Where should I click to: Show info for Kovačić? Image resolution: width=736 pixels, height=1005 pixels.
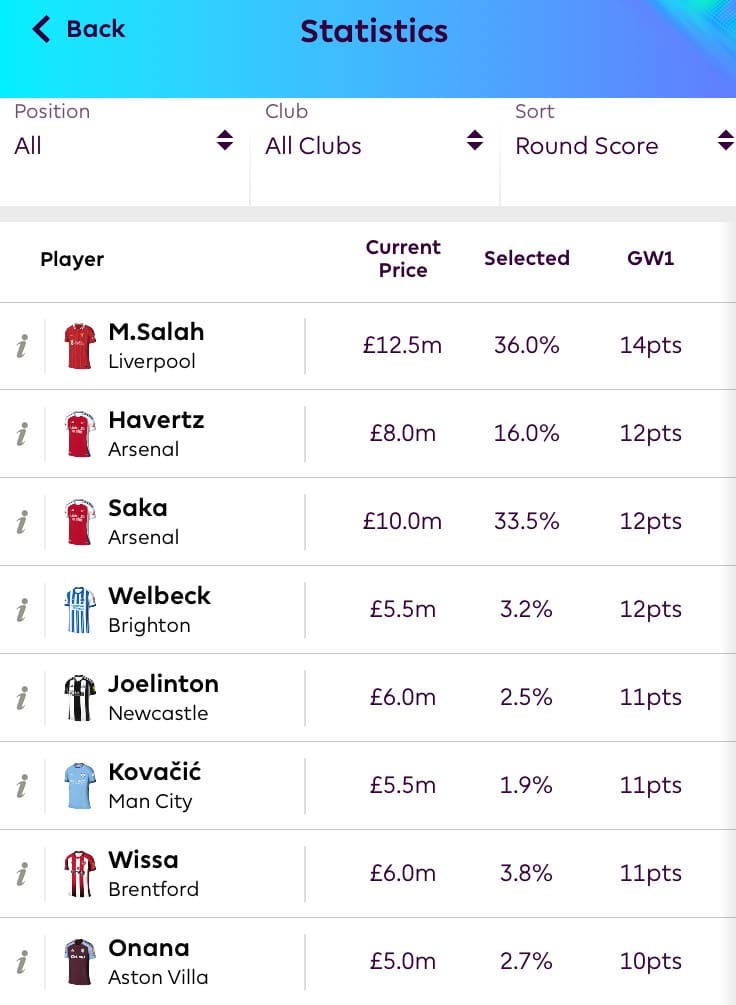(22, 786)
